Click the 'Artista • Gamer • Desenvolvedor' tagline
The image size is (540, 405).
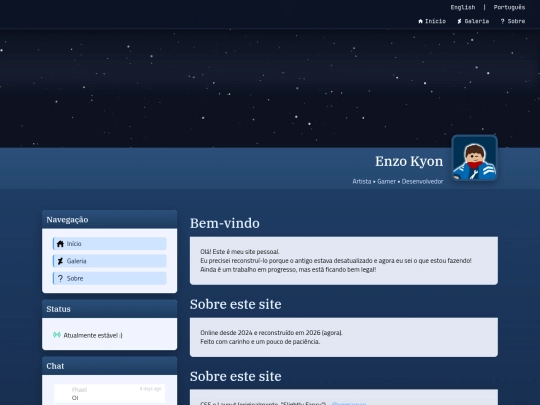[397, 181]
